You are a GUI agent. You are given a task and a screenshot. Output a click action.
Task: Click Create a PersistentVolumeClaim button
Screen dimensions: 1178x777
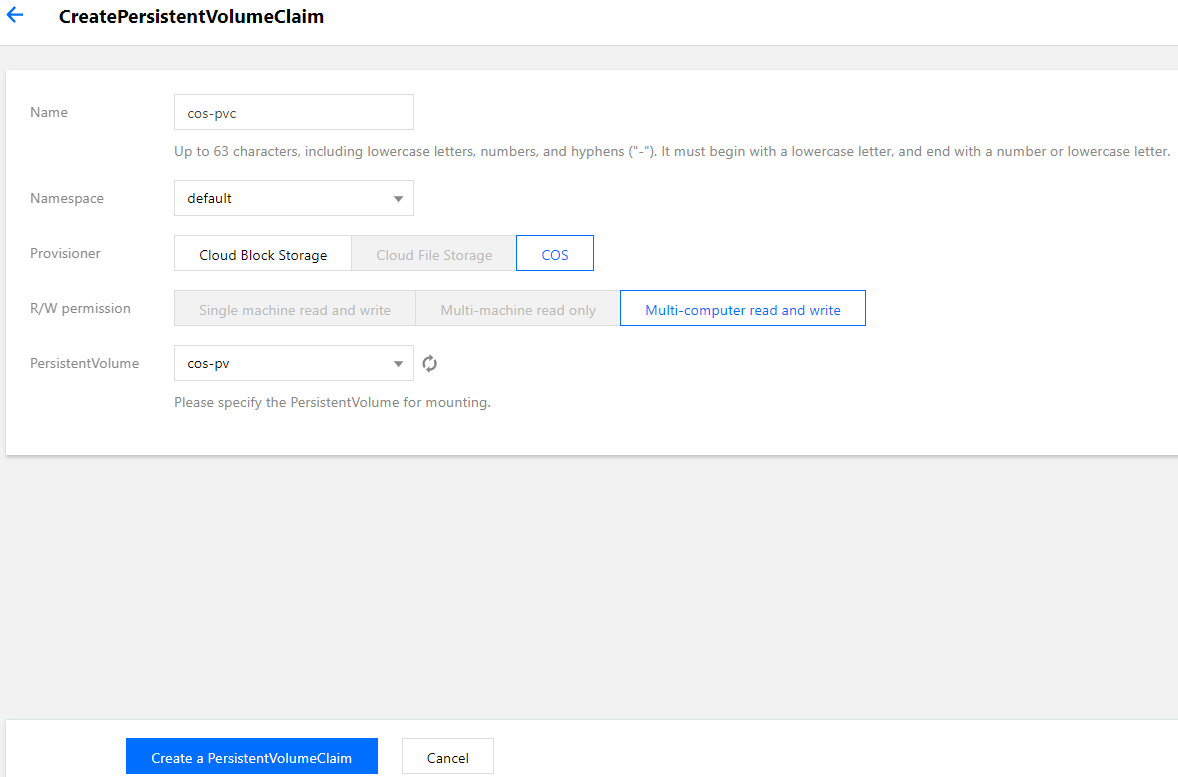pyautogui.click(x=252, y=757)
